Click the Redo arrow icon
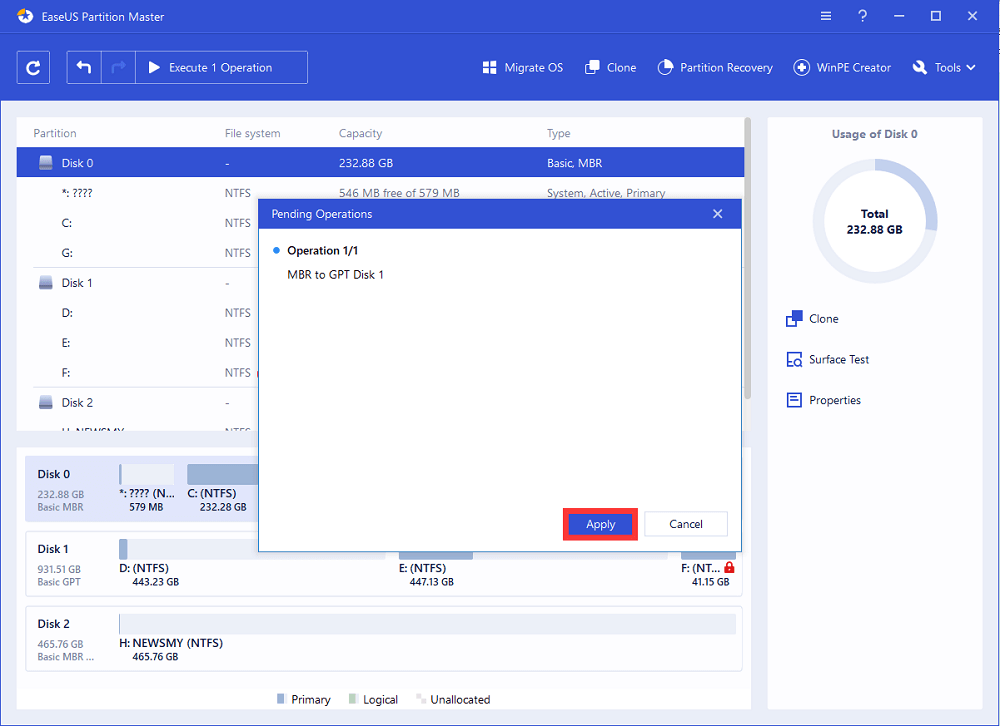 [118, 68]
